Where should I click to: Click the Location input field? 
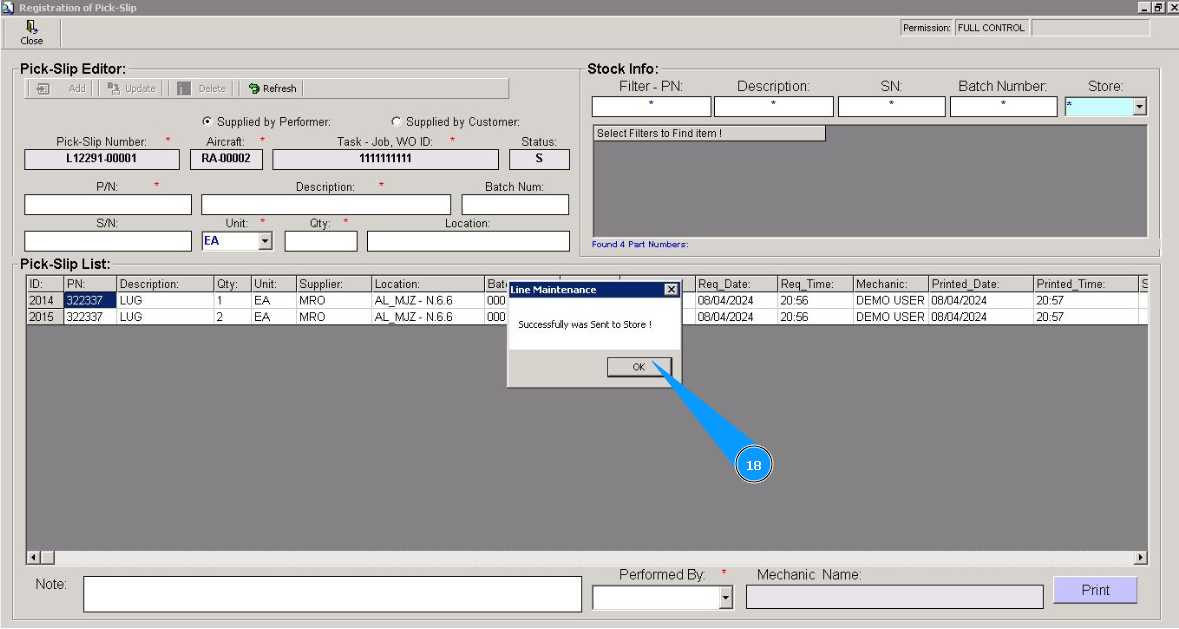(468, 241)
